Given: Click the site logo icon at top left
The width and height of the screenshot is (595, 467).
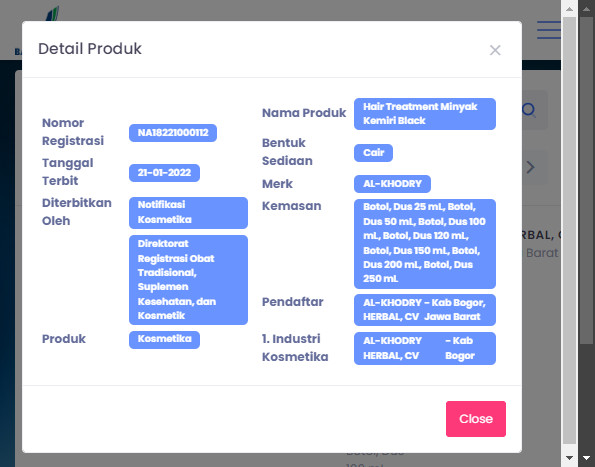Looking at the screenshot, I should pyautogui.click(x=52, y=13).
